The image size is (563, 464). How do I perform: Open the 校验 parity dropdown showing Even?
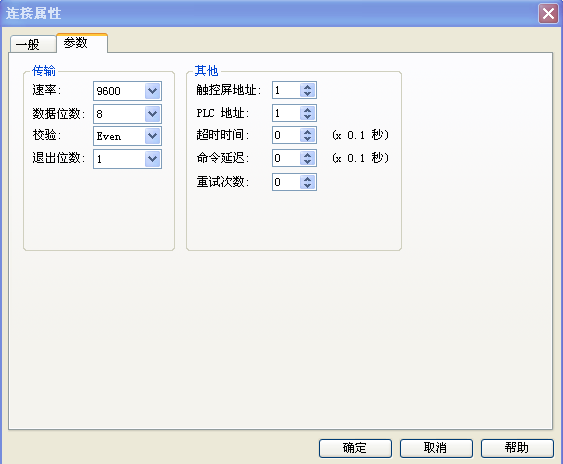153,136
